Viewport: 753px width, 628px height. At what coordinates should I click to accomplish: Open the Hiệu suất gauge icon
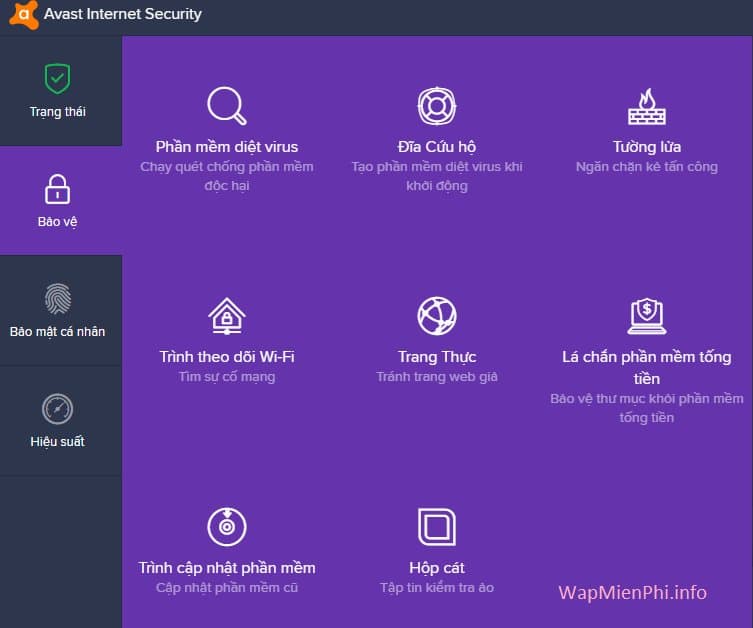[x=58, y=409]
